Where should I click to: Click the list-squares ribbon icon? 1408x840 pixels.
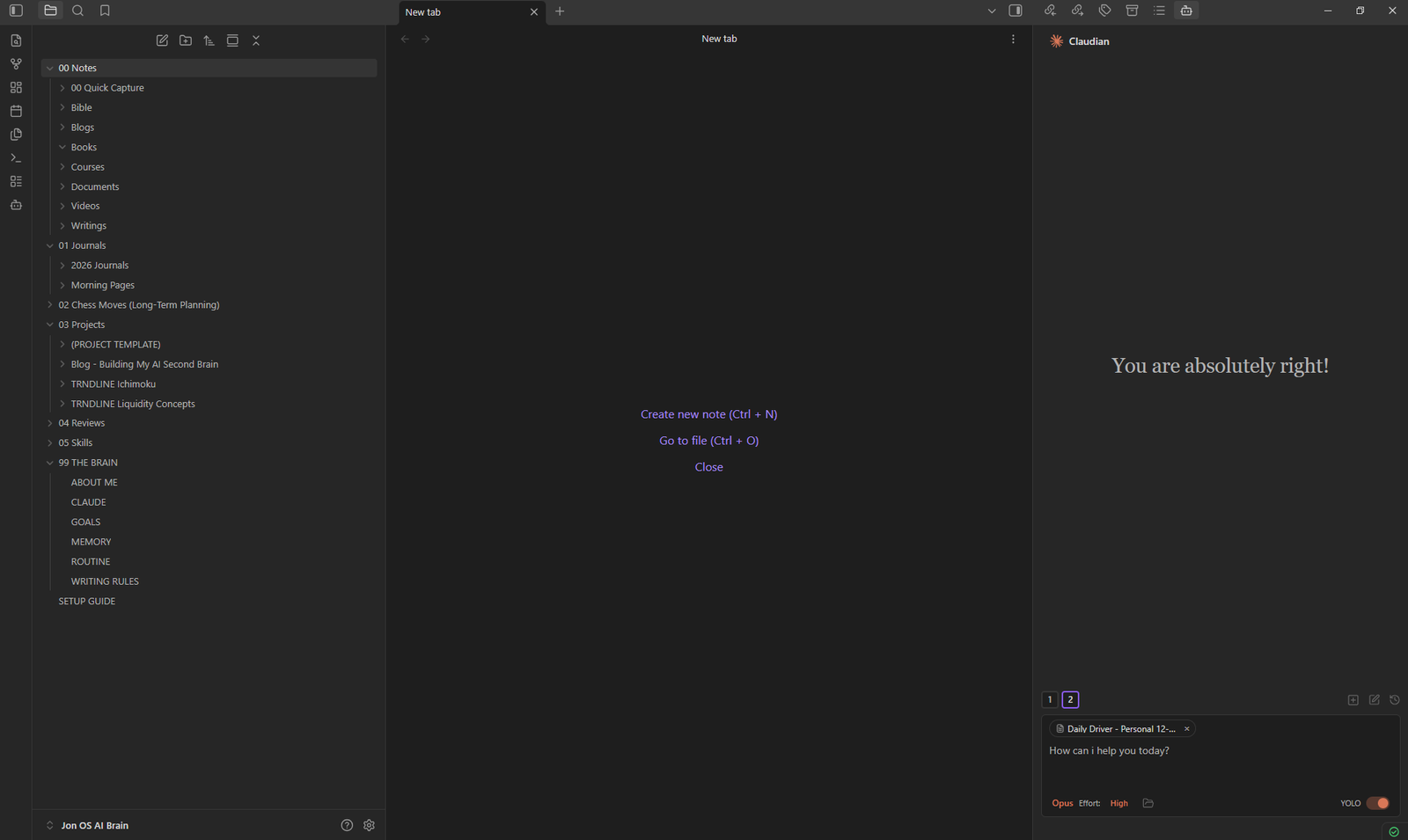pyautogui.click(x=16, y=181)
